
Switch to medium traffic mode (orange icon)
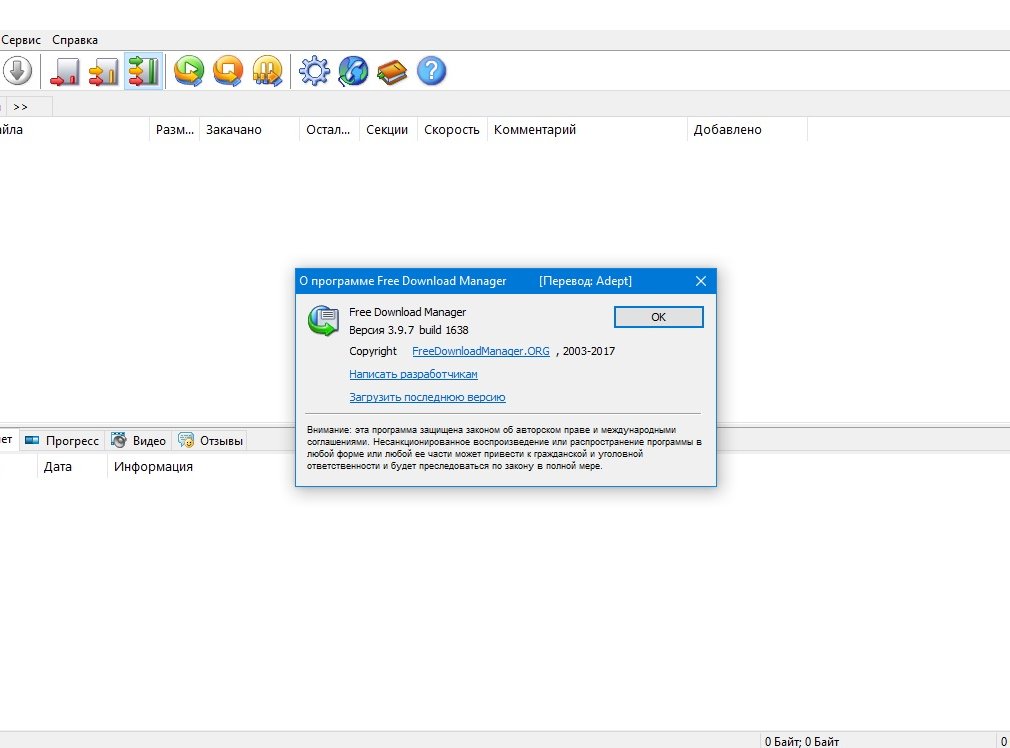click(104, 71)
